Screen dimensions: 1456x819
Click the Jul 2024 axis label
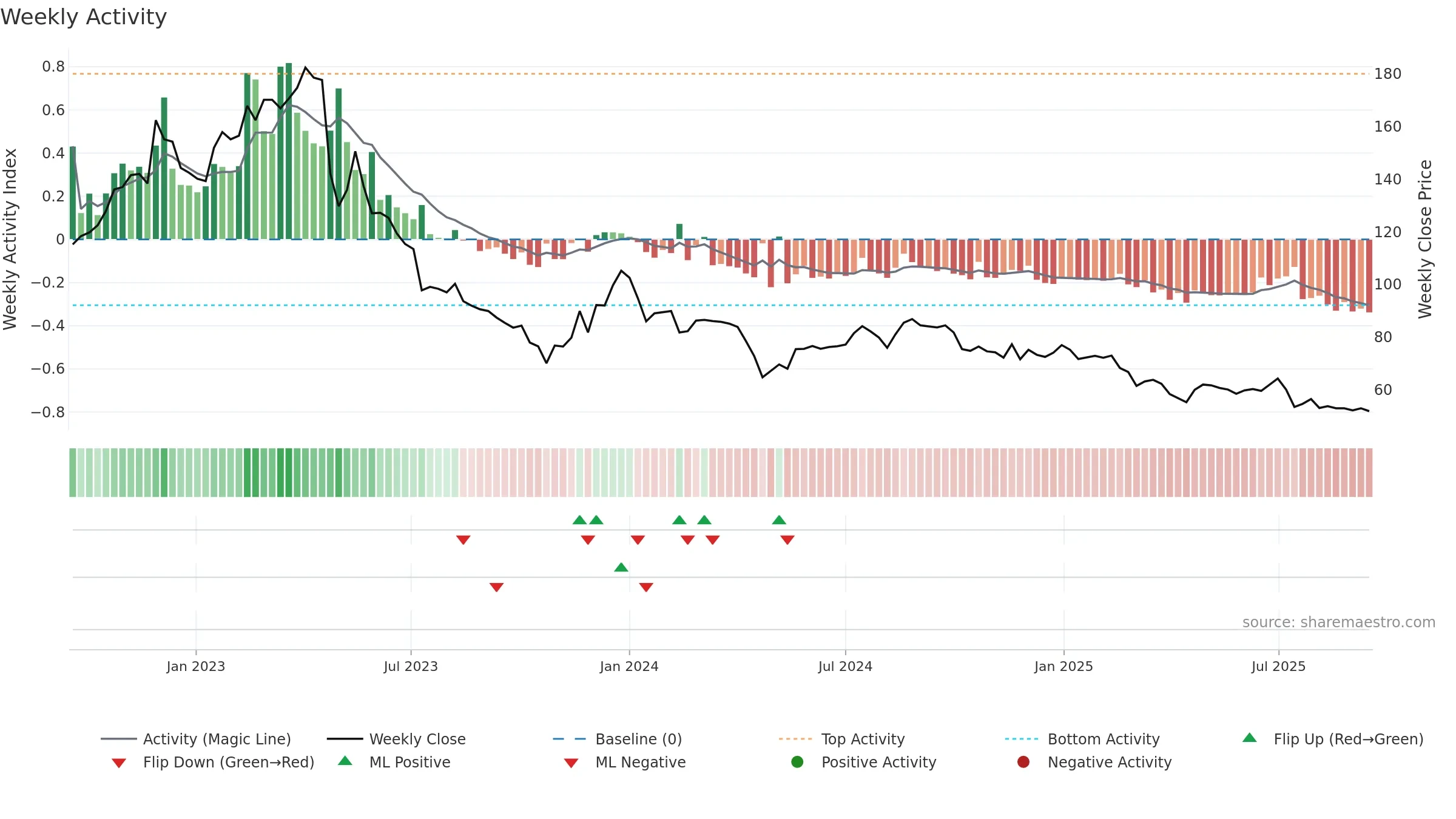coord(845,667)
